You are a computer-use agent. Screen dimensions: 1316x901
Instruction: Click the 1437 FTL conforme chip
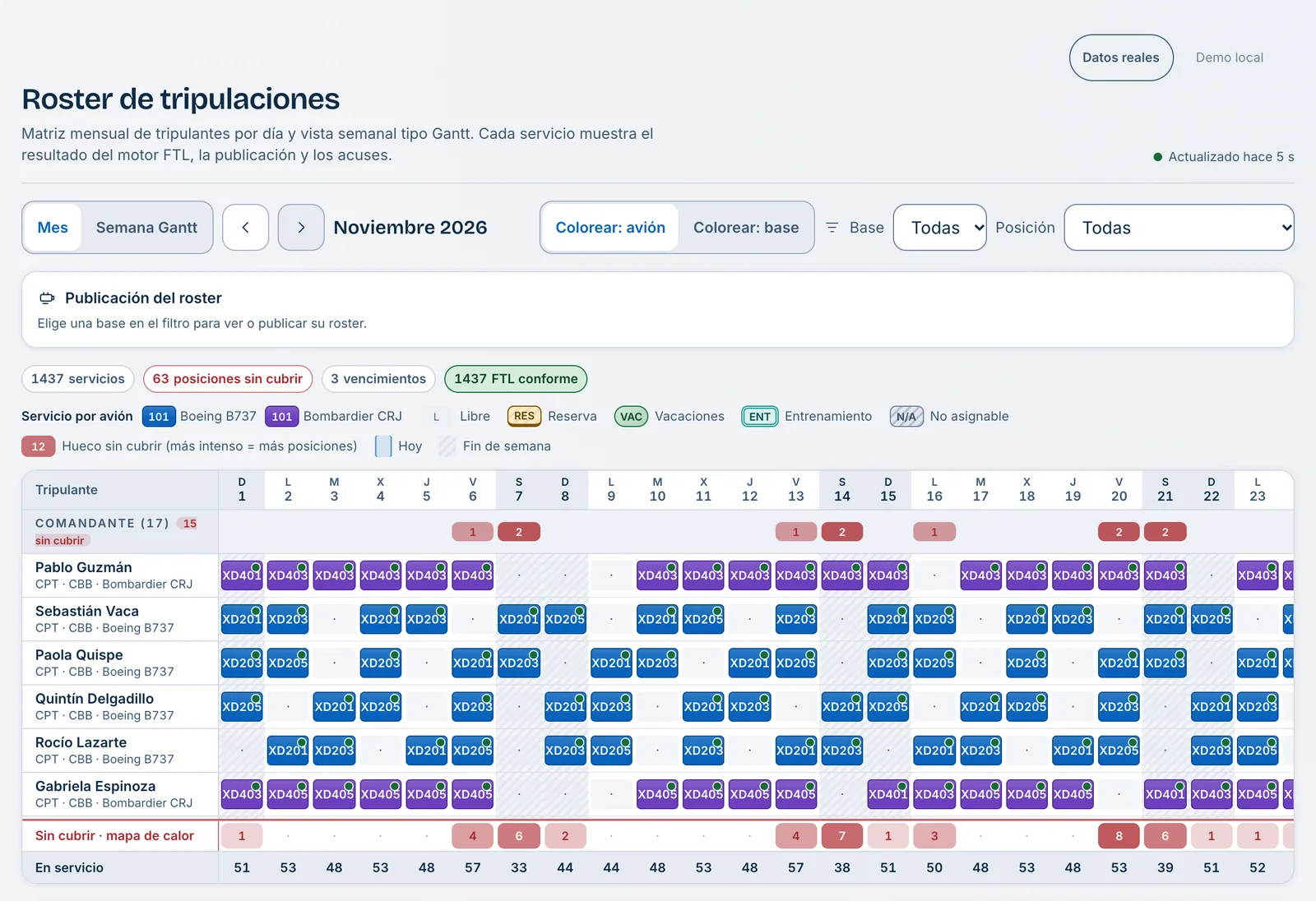tap(516, 379)
